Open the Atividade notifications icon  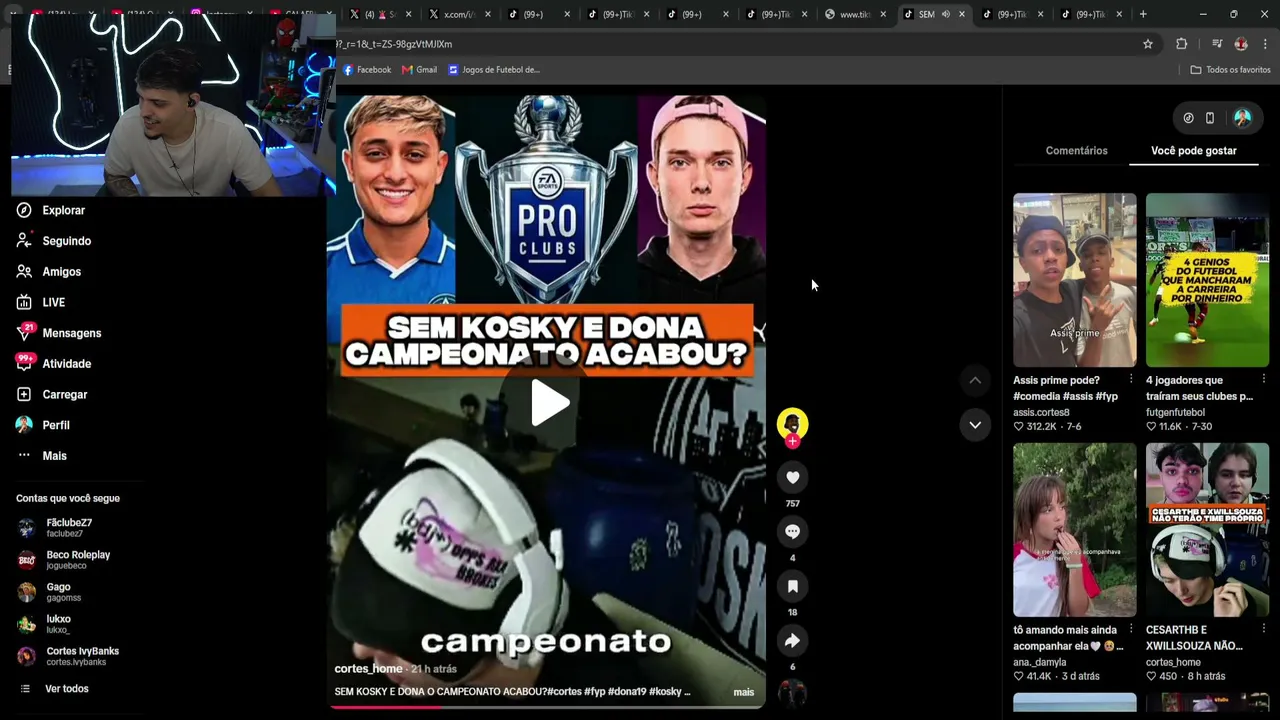pyautogui.click(x=24, y=363)
